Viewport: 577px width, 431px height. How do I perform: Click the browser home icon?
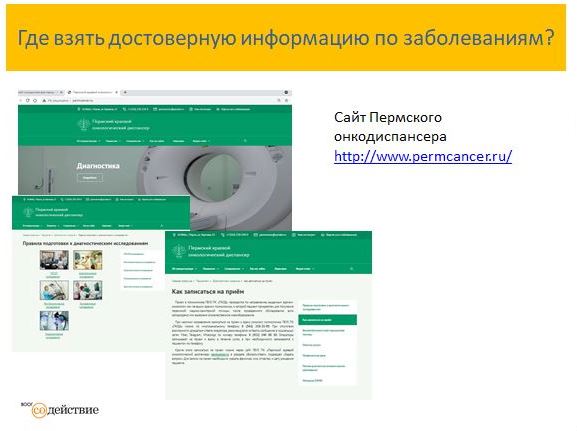[x=35, y=100]
